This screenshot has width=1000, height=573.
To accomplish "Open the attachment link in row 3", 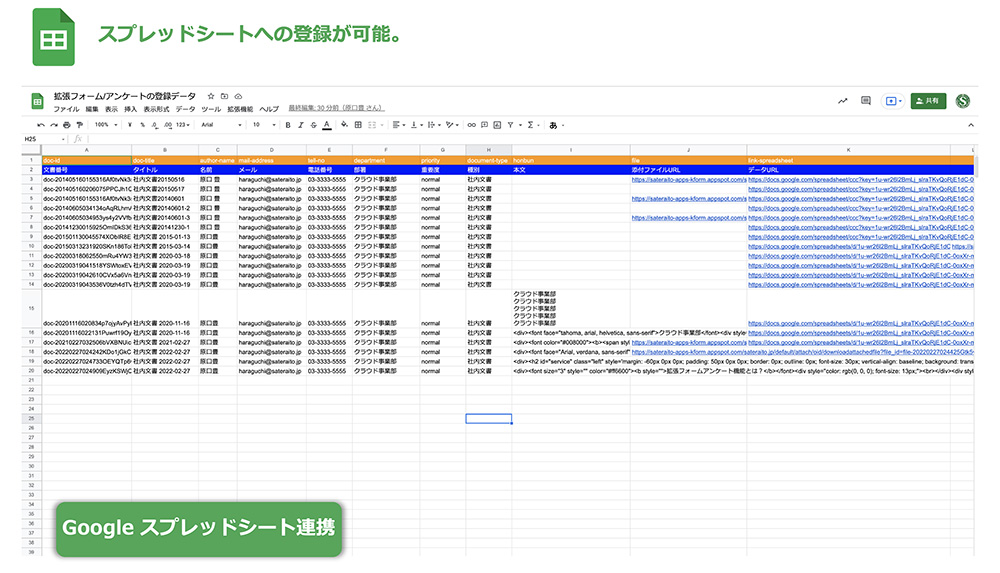I will [x=688, y=180].
